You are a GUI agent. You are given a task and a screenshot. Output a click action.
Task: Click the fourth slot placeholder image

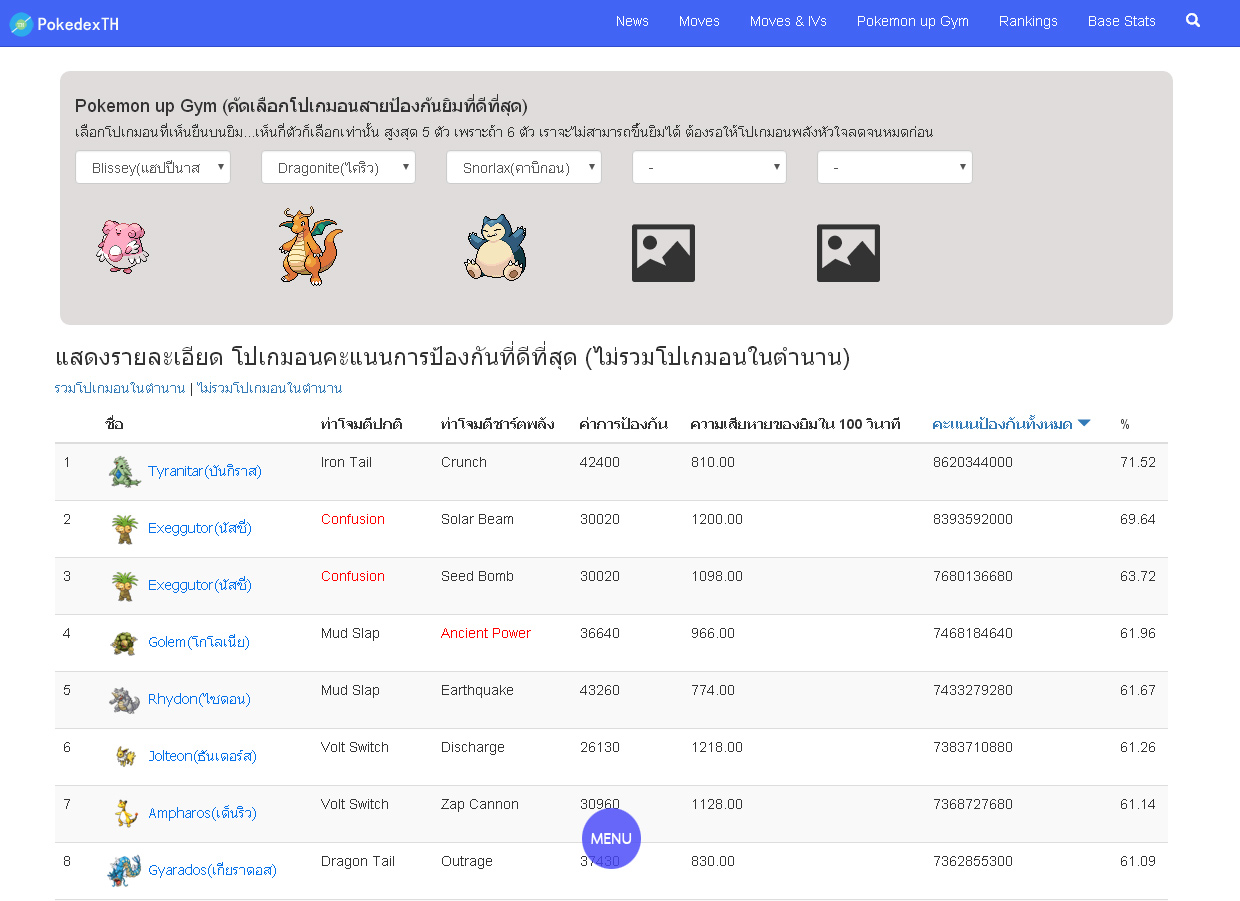[x=663, y=253]
